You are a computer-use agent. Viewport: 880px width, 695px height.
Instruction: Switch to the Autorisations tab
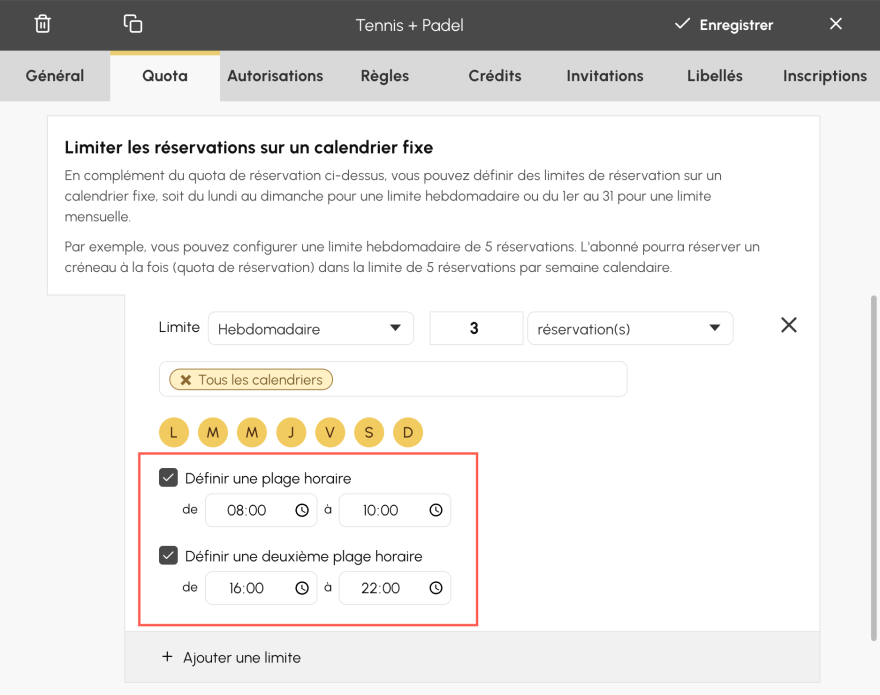point(275,76)
